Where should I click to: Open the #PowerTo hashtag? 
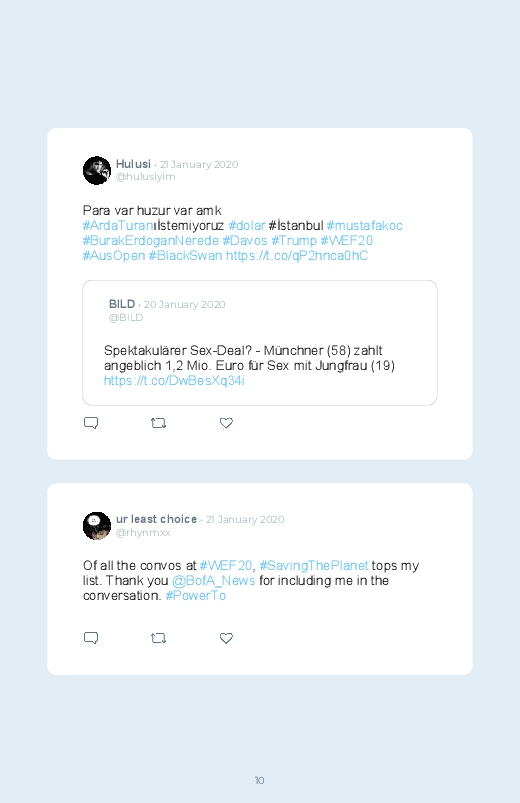196,596
